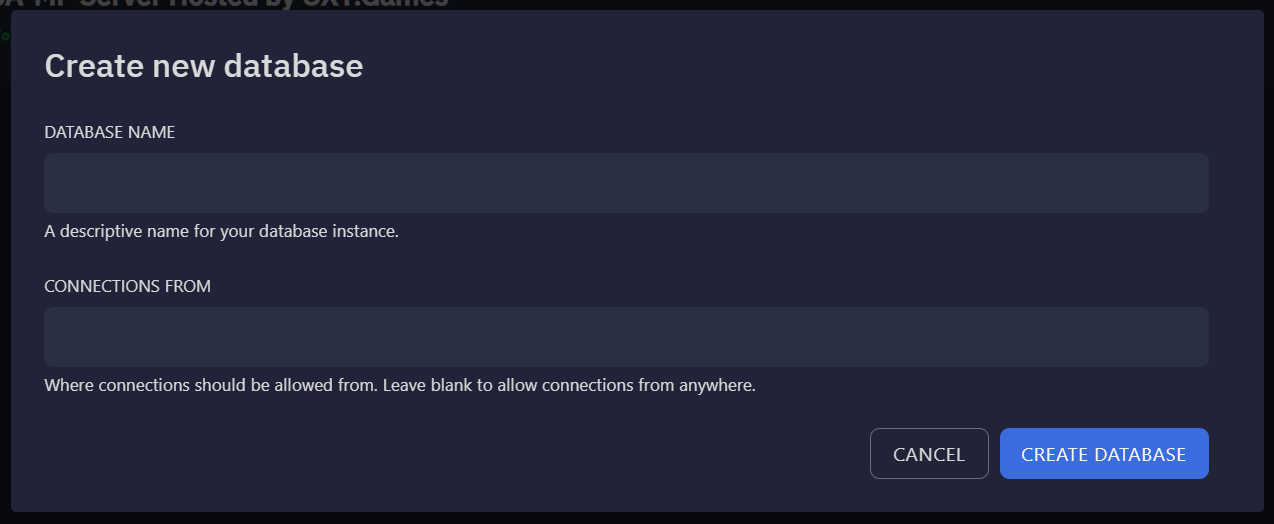Click the "Create new database" dialog heading
The width and height of the screenshot is (1274, 524).
pyautogui.click(x=204, y=66)
